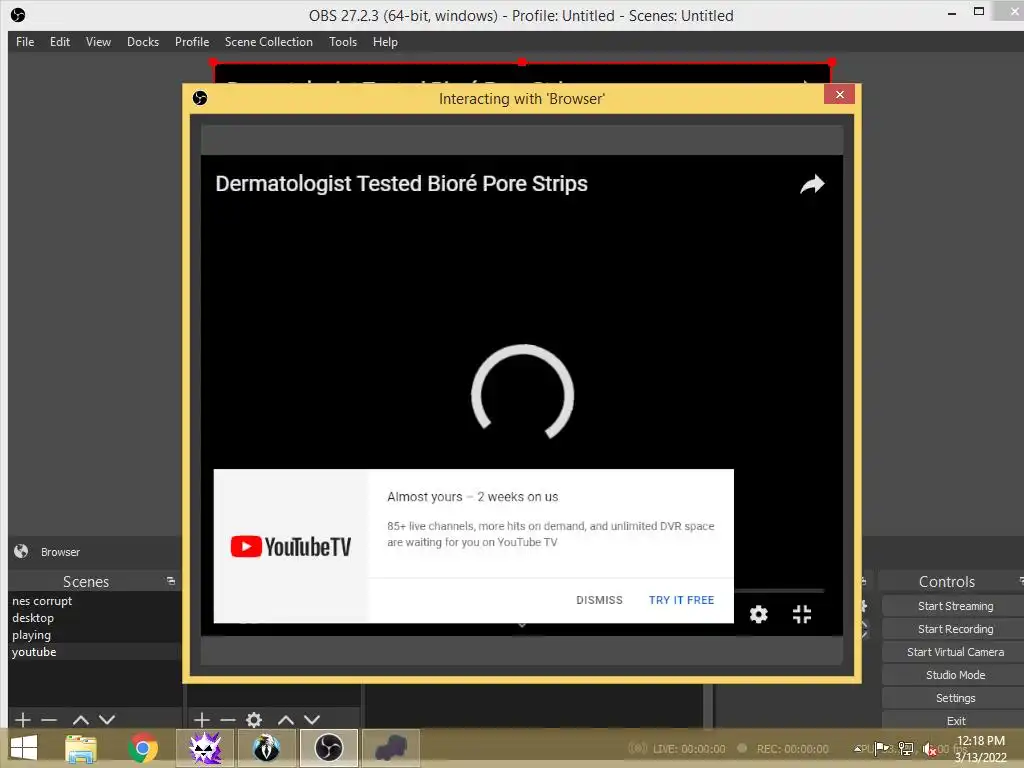Click Start Virtual Camera
Screen dimensions: 1024x768
pos(955,652)
